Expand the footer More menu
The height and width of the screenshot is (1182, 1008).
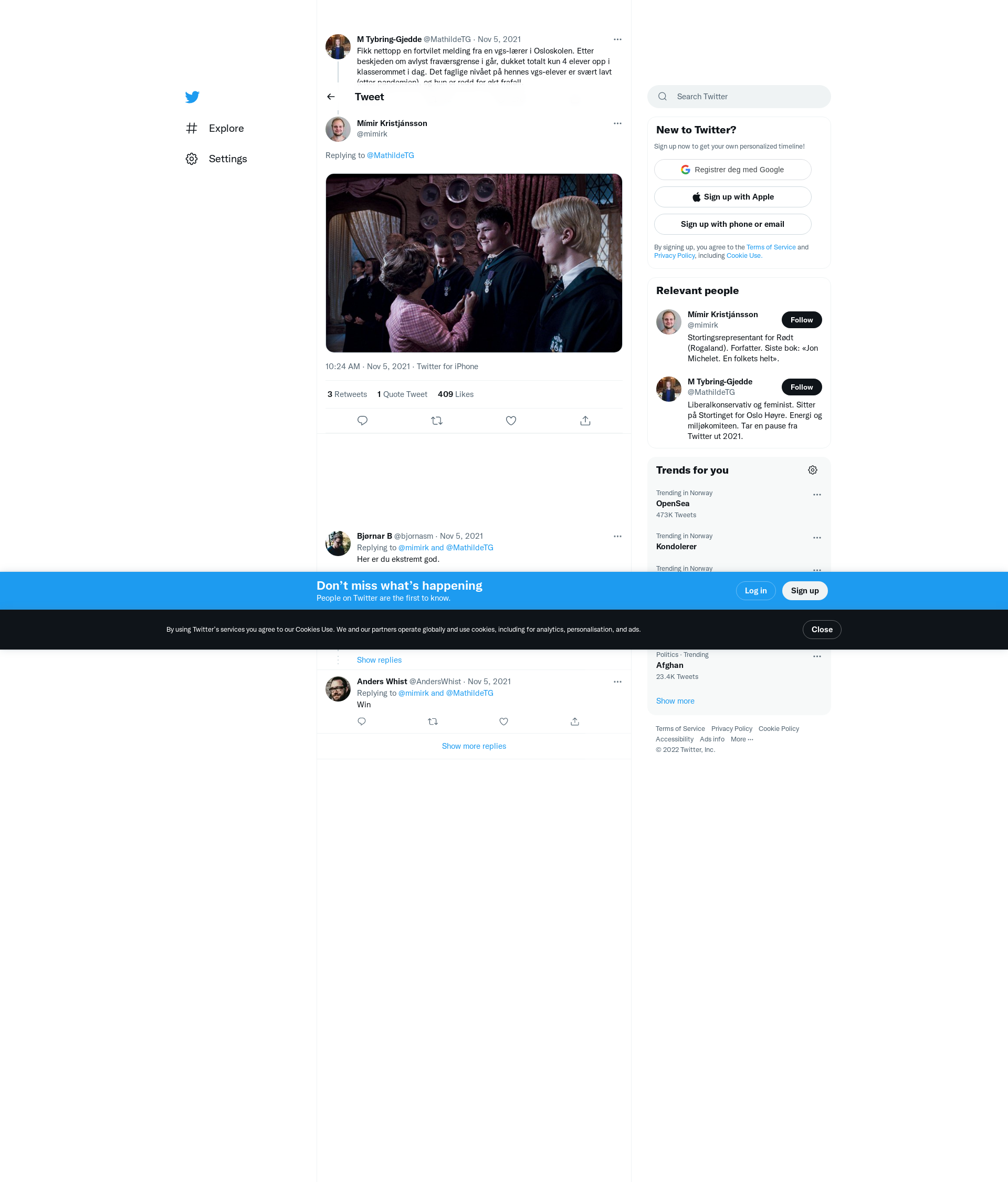pyautogui.click(x=742, y=739)
